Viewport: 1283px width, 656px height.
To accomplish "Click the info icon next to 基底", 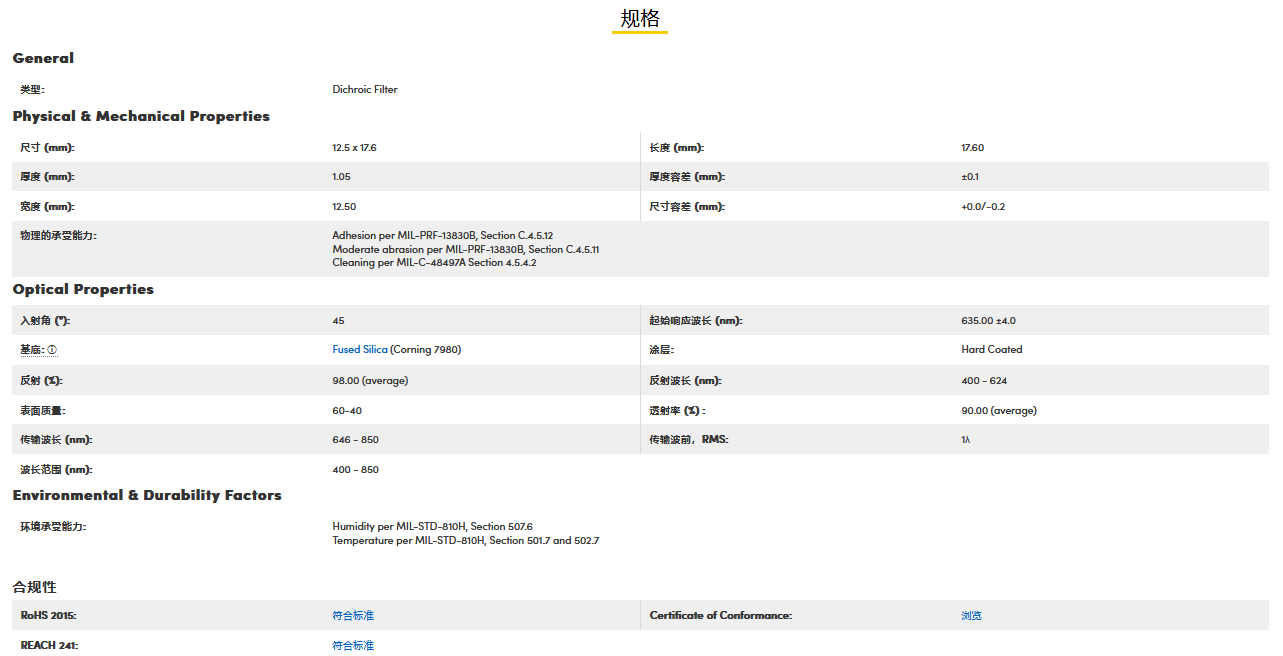I will click(x=52, y=351).
